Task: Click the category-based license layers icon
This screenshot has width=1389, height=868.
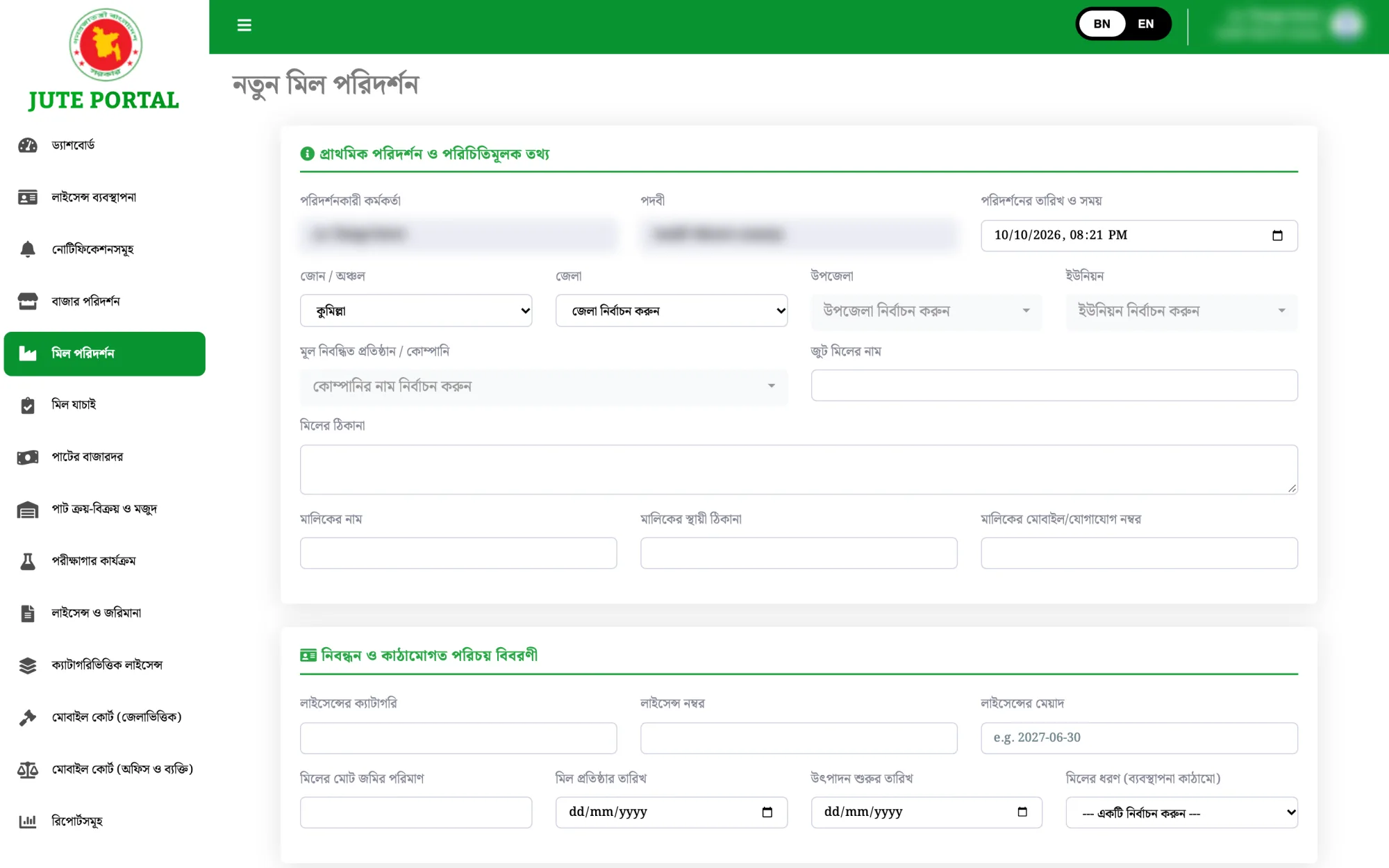Action: 28,665
